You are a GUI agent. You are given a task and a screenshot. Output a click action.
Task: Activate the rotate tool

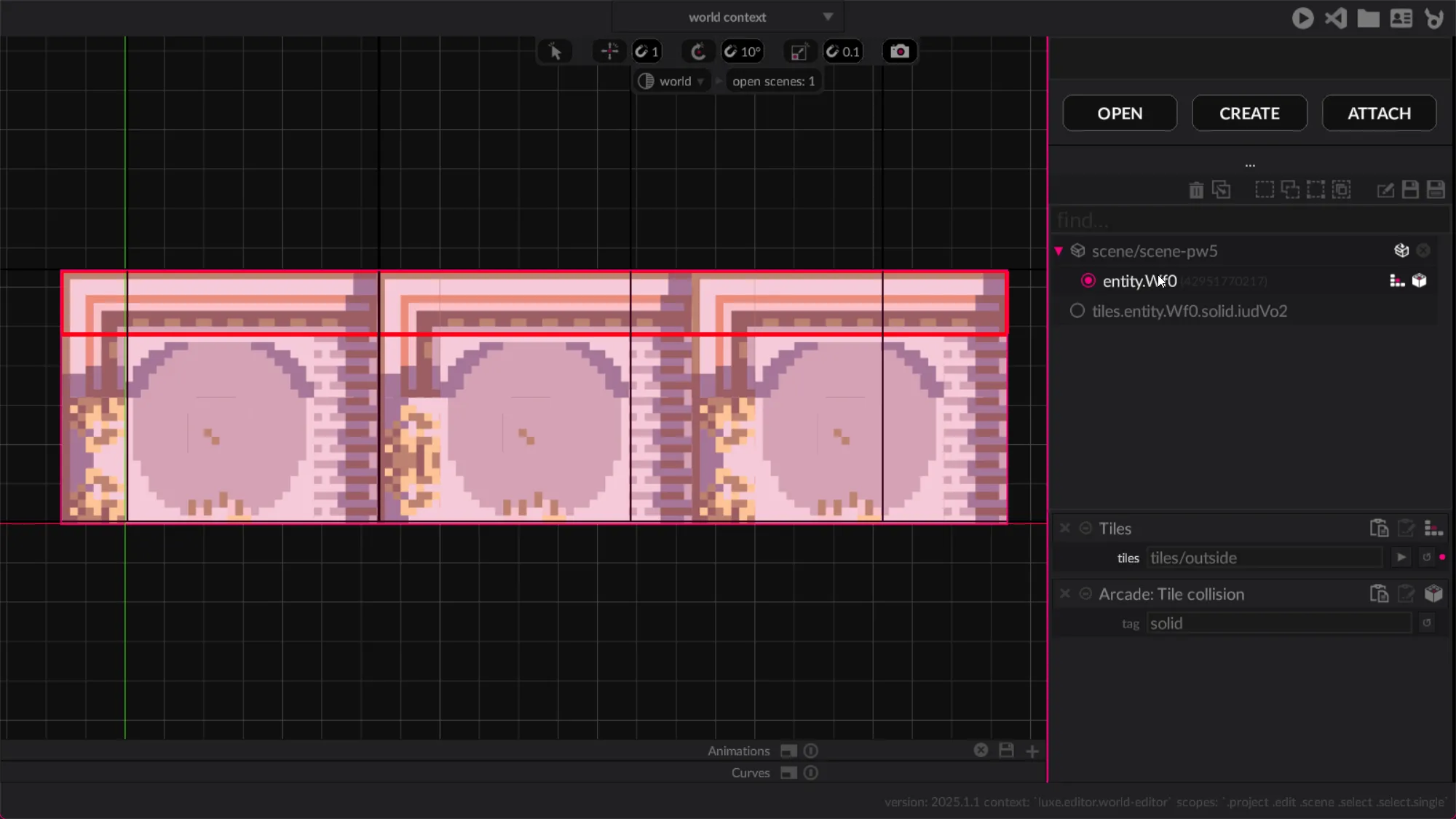pos(697,51)
